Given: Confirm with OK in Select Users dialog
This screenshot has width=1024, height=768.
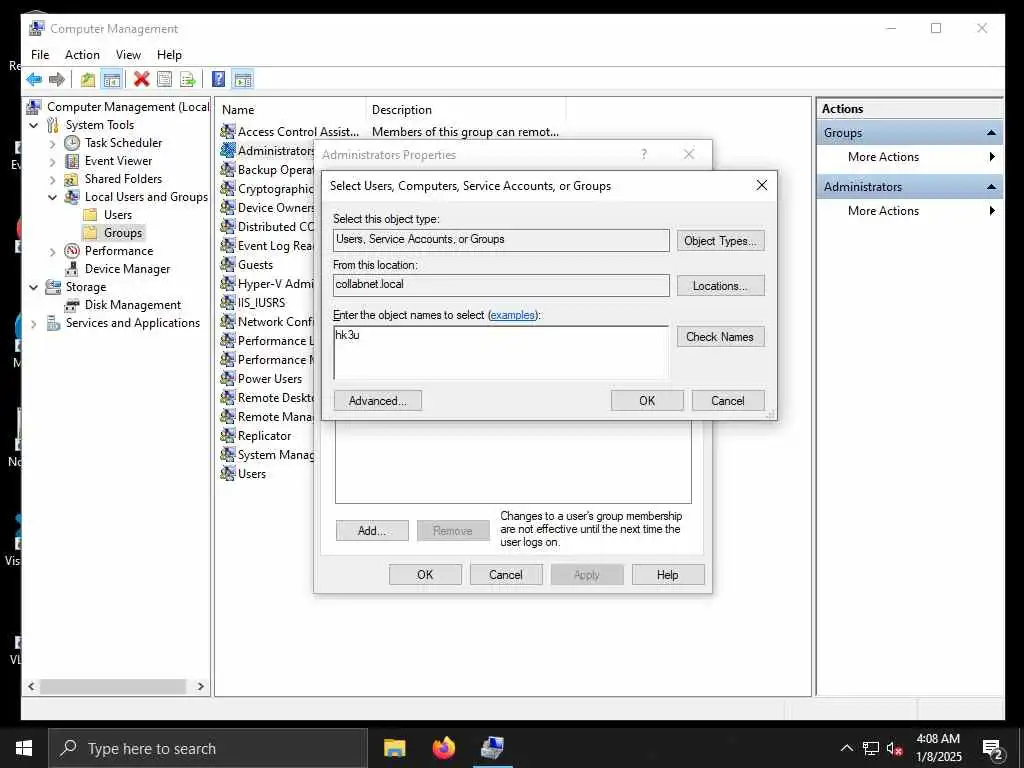Looking at the screenshot, I should (647, 401).
